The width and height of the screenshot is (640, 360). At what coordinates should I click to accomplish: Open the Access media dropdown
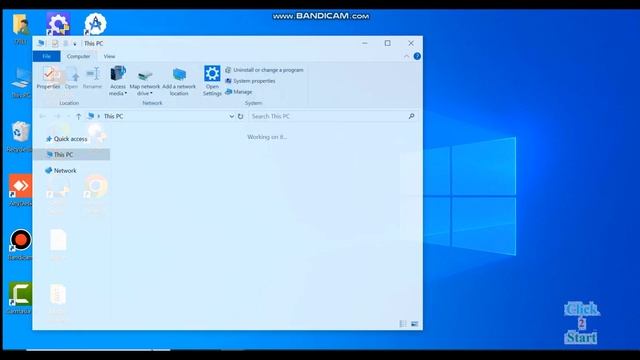(118, 81)
